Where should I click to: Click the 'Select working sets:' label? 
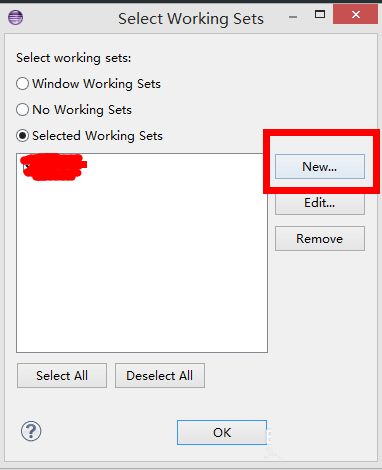pyautogui.click(x=74, y=58)
